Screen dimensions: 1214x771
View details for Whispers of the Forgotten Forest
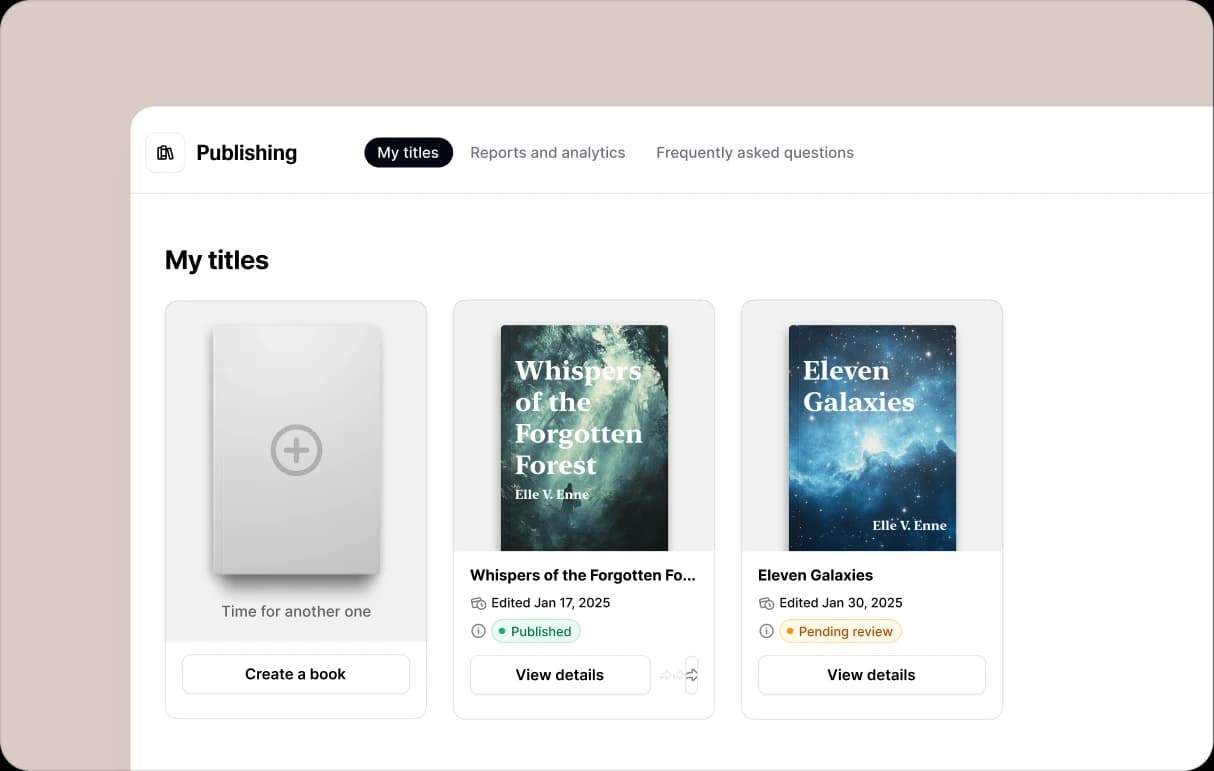tap(560, 675)
